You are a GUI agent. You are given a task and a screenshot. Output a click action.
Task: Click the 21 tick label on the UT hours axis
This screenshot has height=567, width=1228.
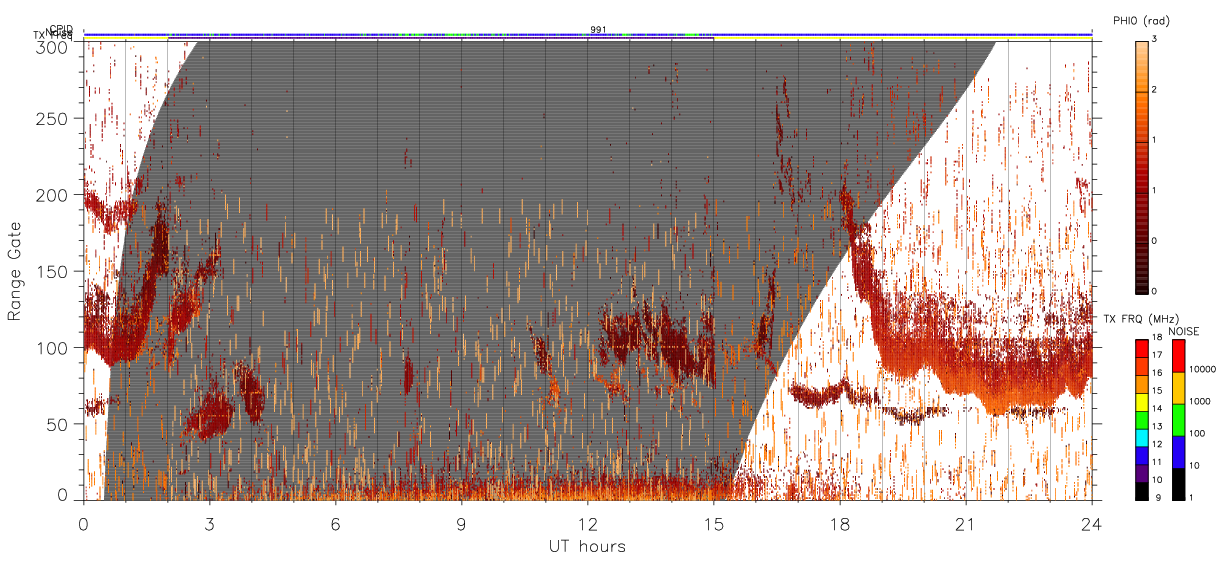coord(966,523)
